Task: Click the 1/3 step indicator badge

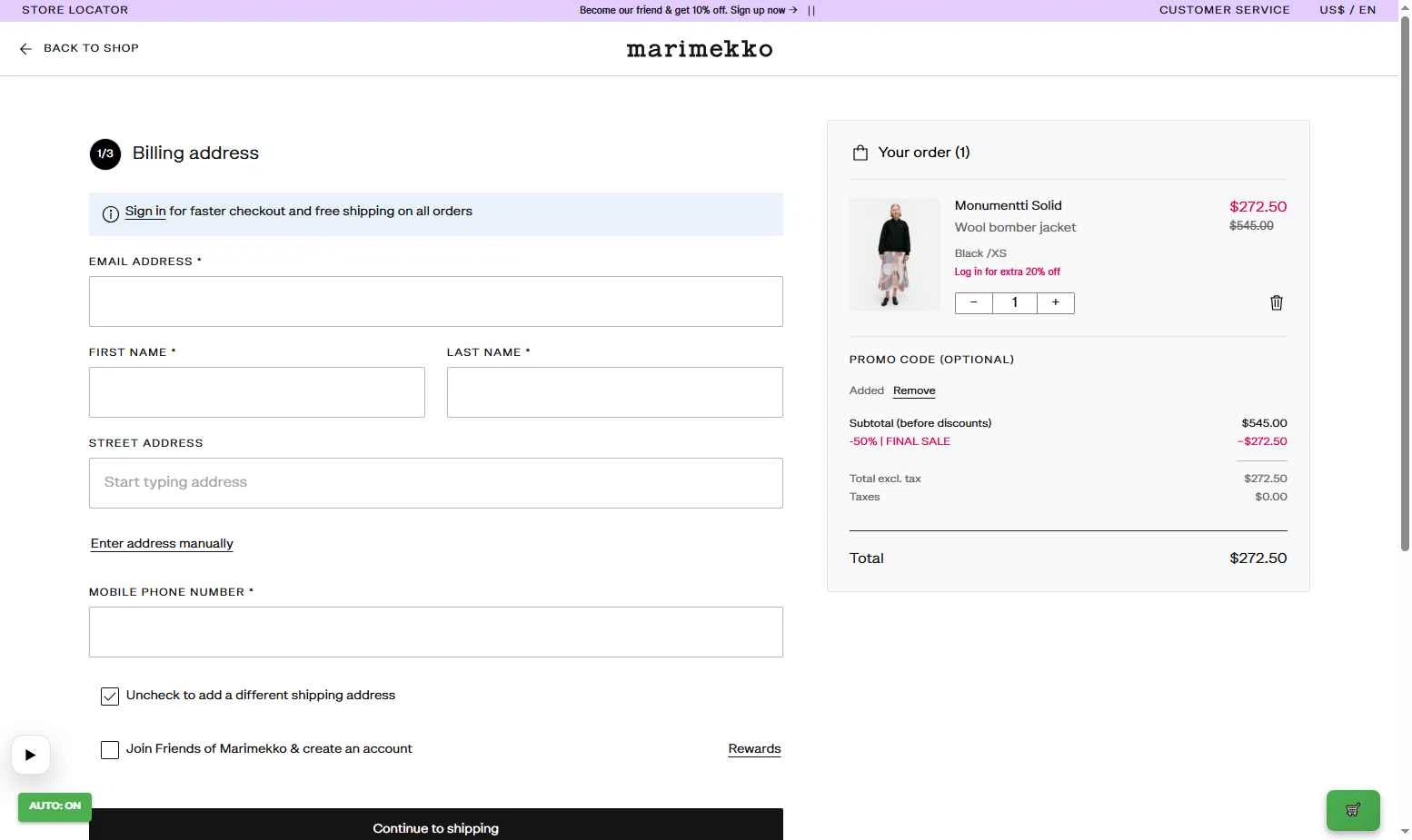Action: (x=105, y=153)
